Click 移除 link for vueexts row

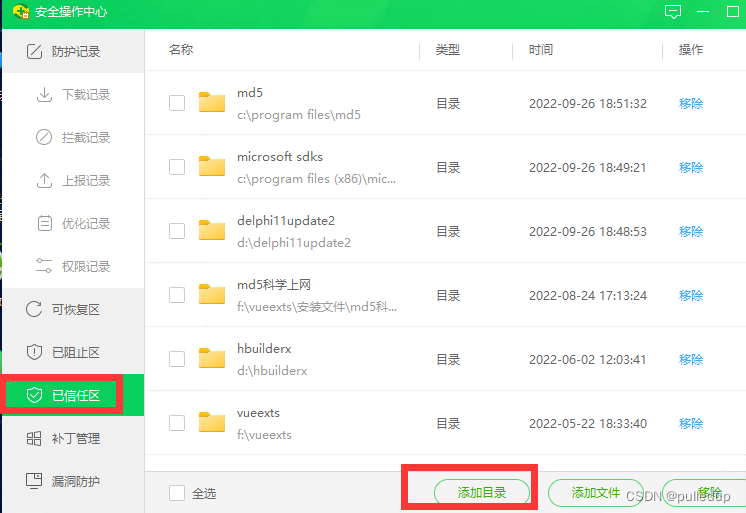691,423
